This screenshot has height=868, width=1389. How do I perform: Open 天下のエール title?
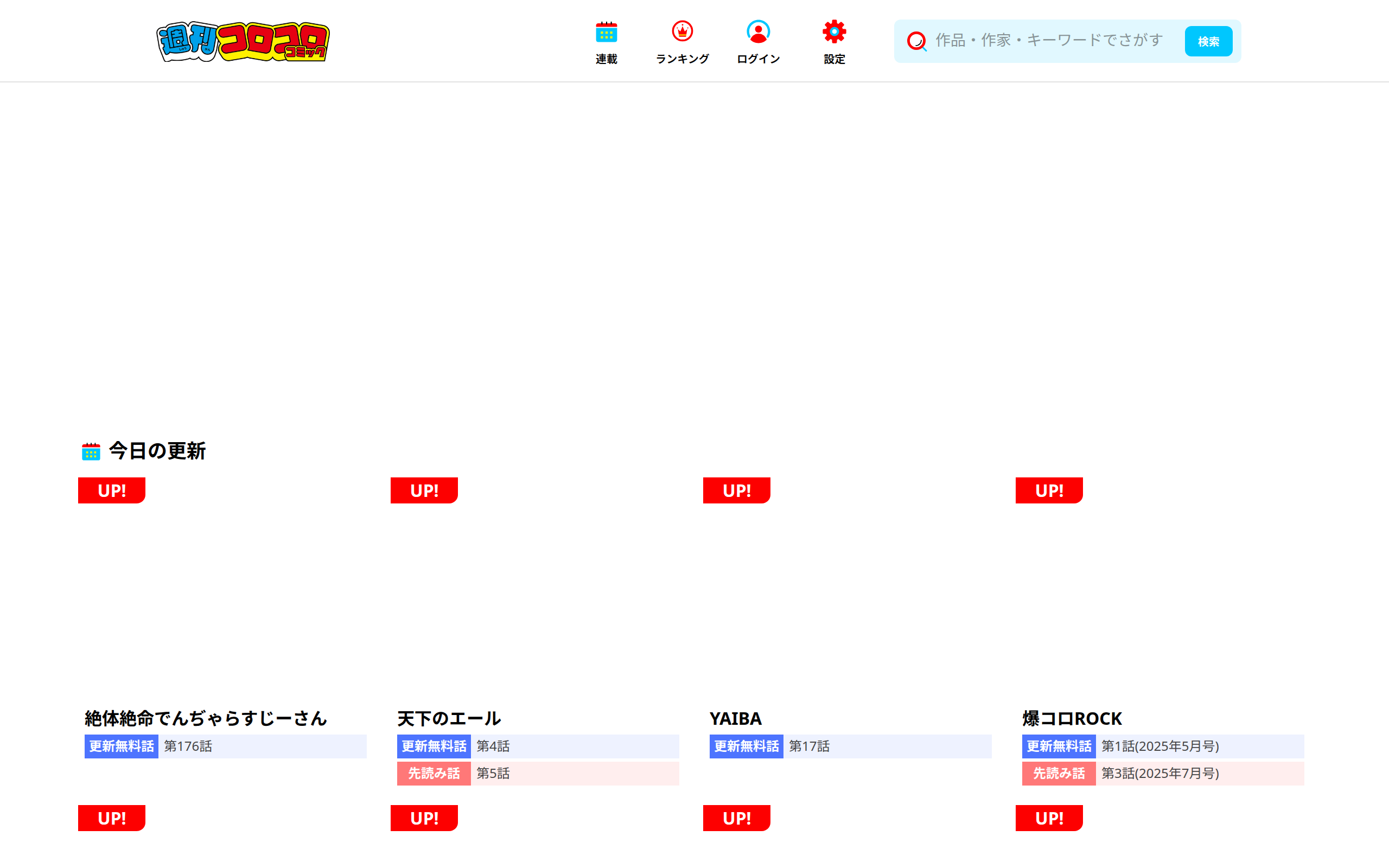(449, 718)
